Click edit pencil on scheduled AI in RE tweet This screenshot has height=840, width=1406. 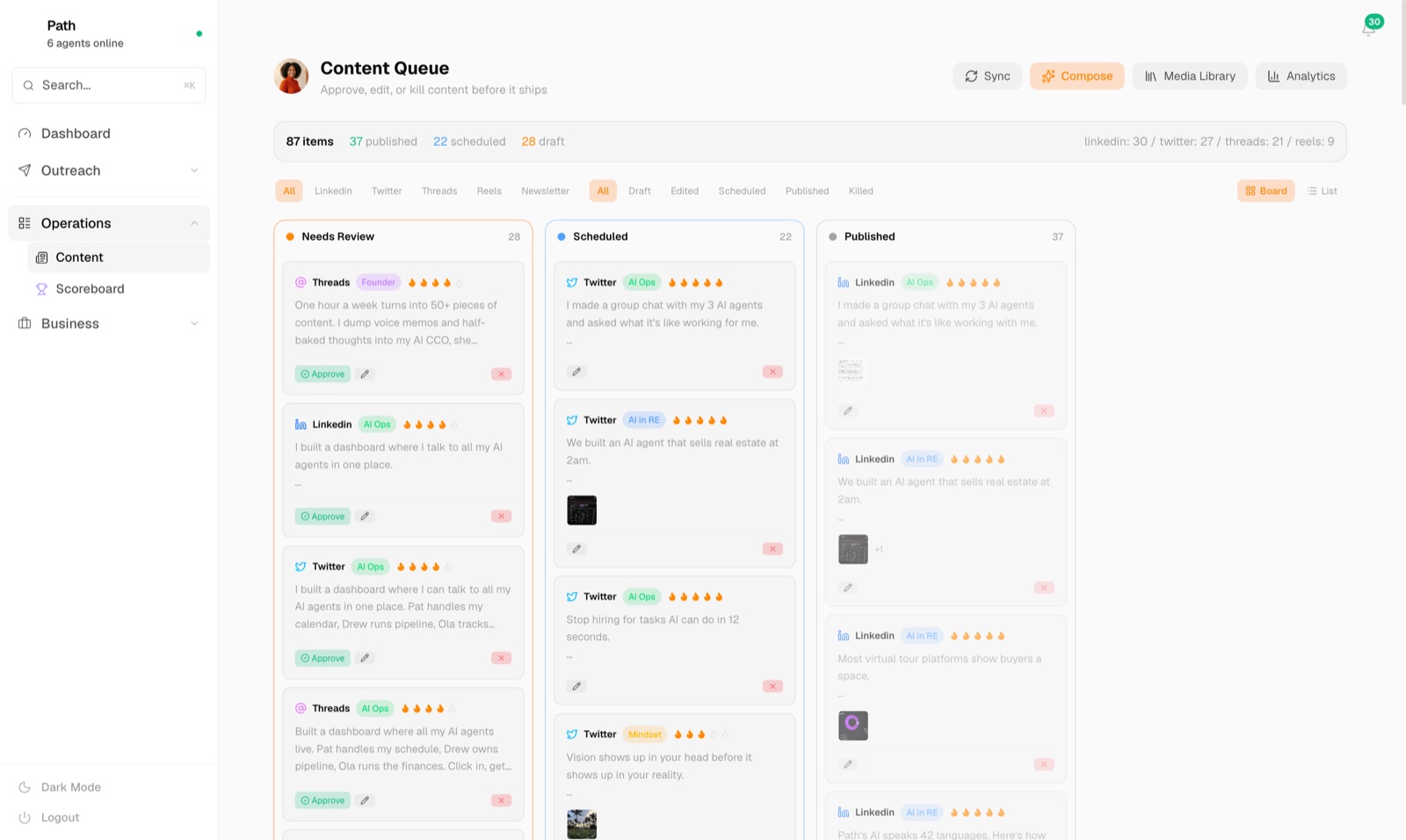pos(576,549)
